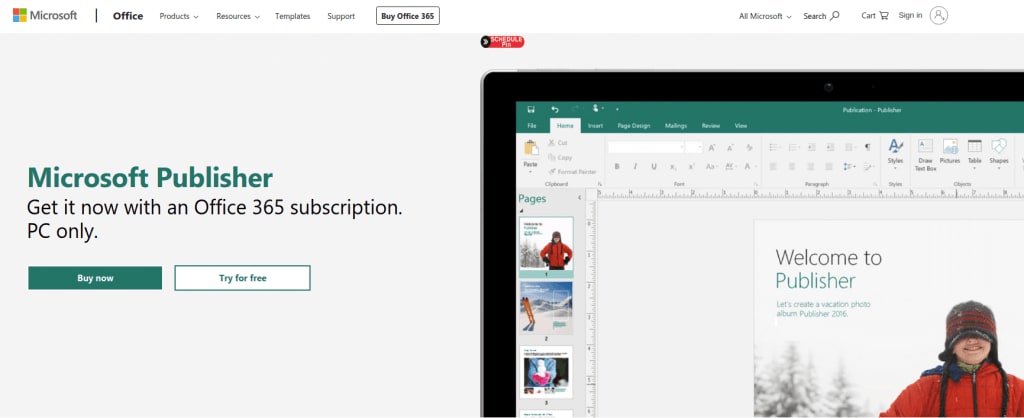Toggle Underline formatting
The height and width of the screenshot is (418, 1024).
(x=654, y=167)
